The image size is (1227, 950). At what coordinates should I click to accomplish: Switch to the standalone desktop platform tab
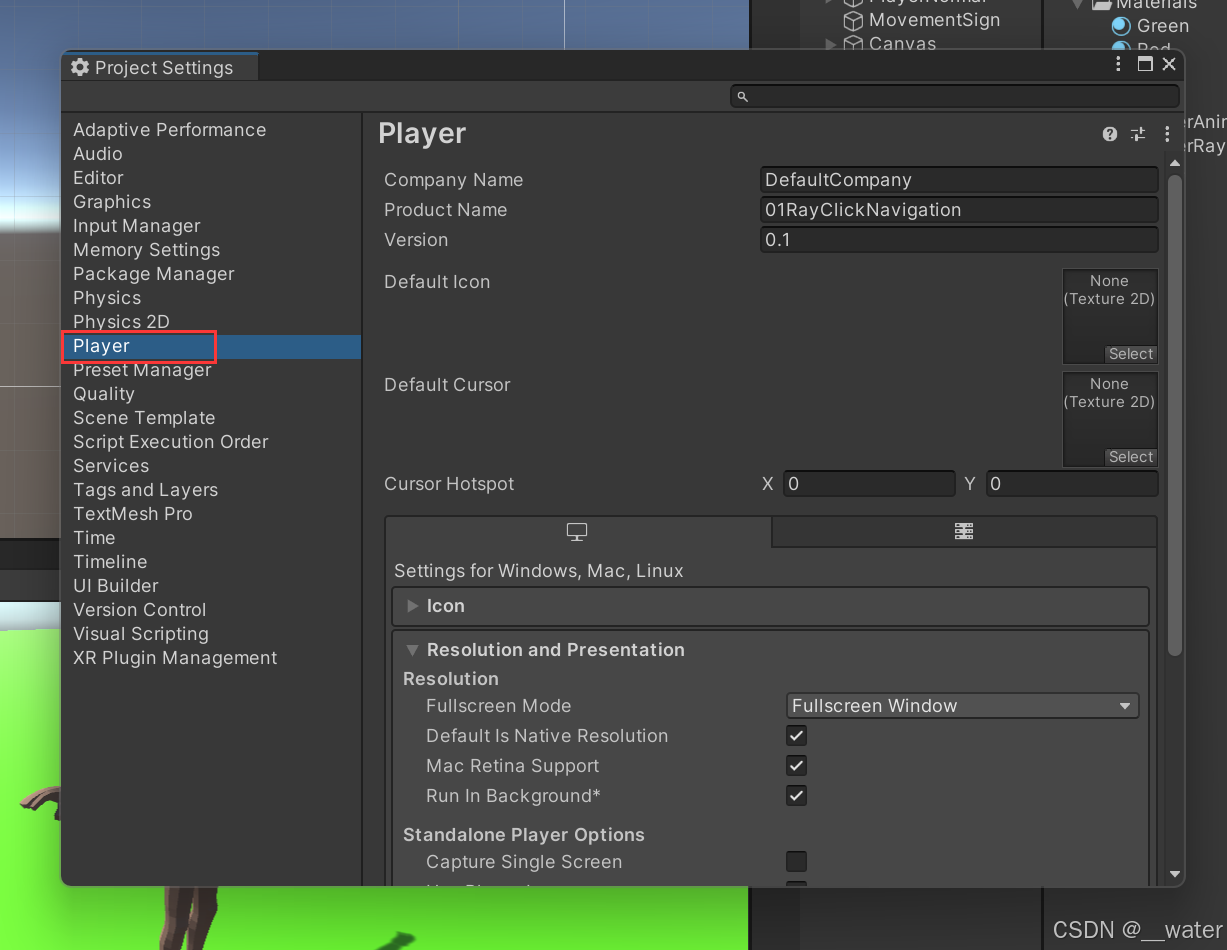577,532
